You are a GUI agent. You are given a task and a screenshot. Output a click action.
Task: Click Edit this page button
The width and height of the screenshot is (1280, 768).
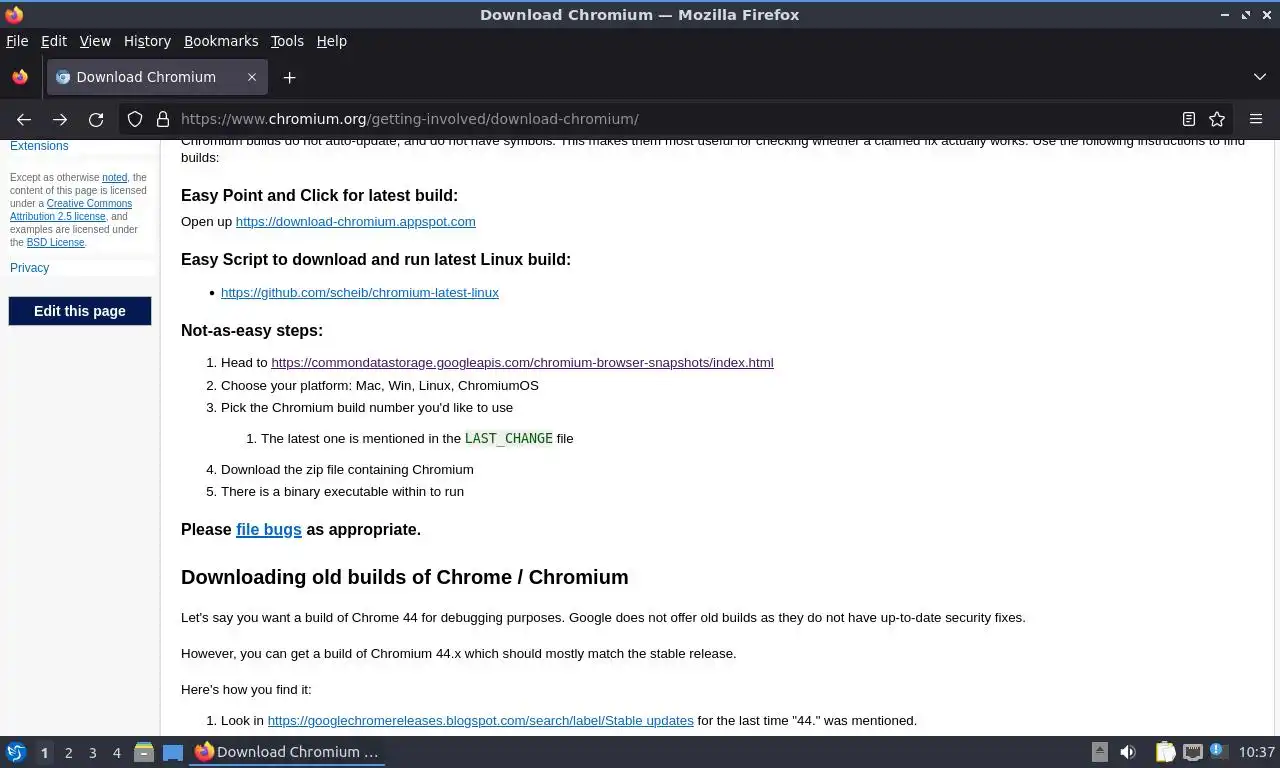(80, 311)
